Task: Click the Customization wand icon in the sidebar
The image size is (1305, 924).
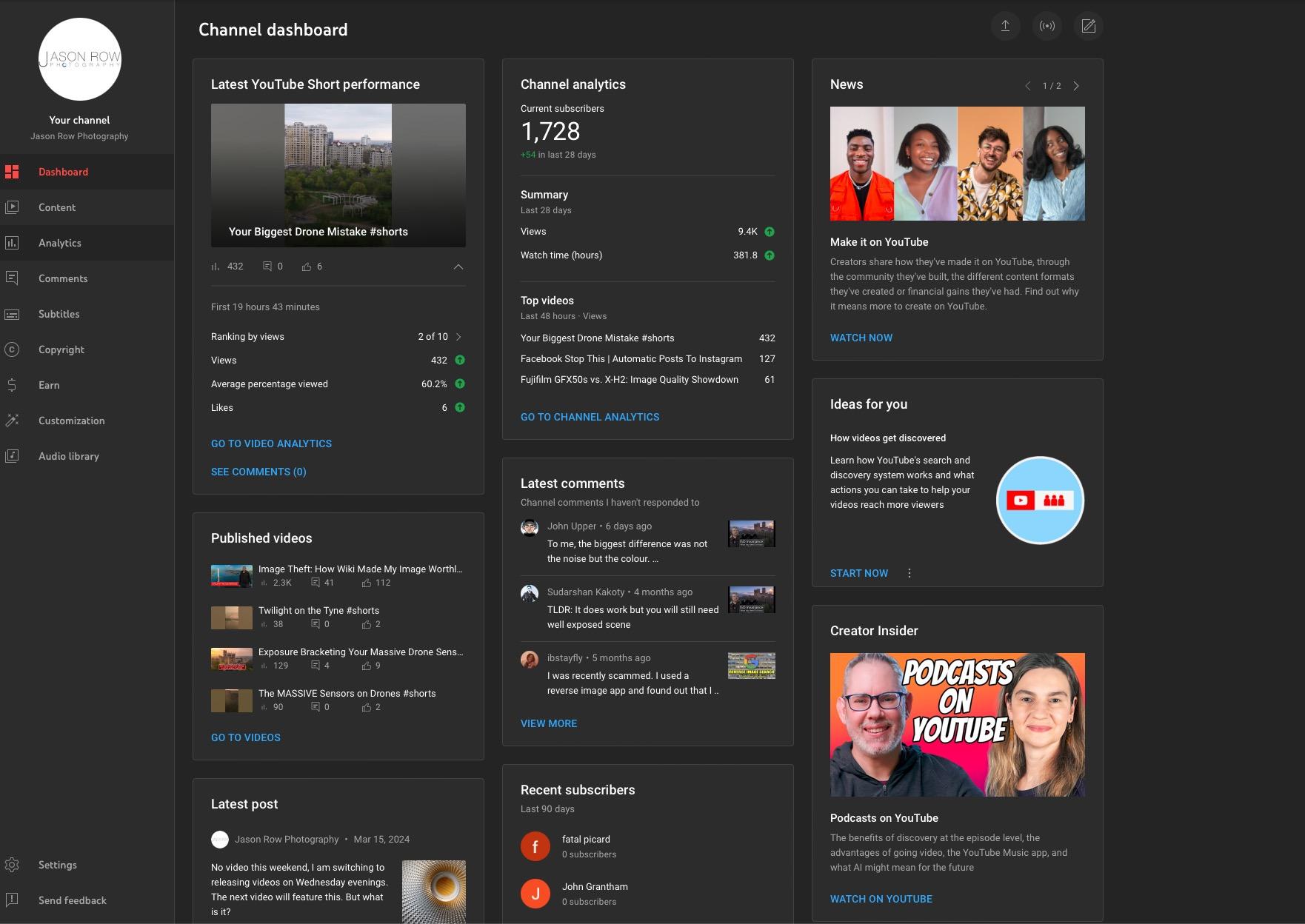Action: (x=12, y=421)
